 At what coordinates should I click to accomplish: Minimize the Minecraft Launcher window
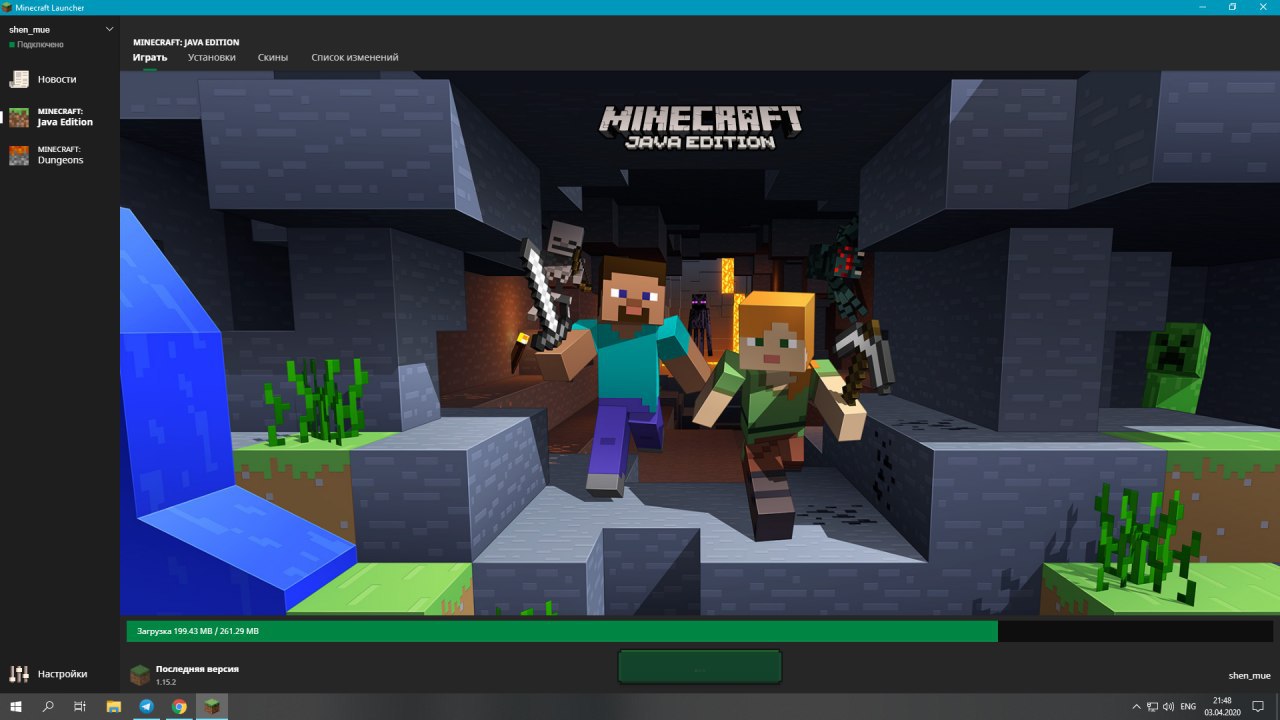click(x=1201, y=7)
